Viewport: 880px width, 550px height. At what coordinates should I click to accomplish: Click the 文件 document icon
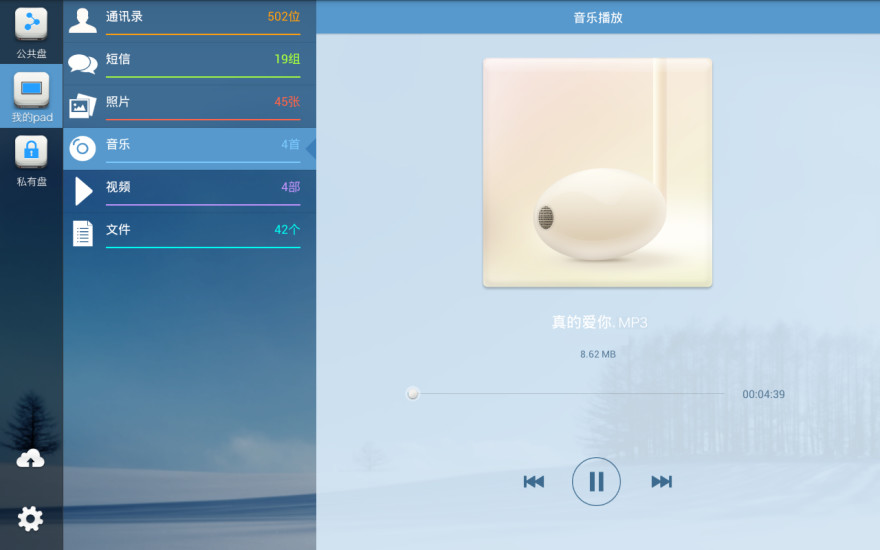pyautogui.click(x=83, y=233)
